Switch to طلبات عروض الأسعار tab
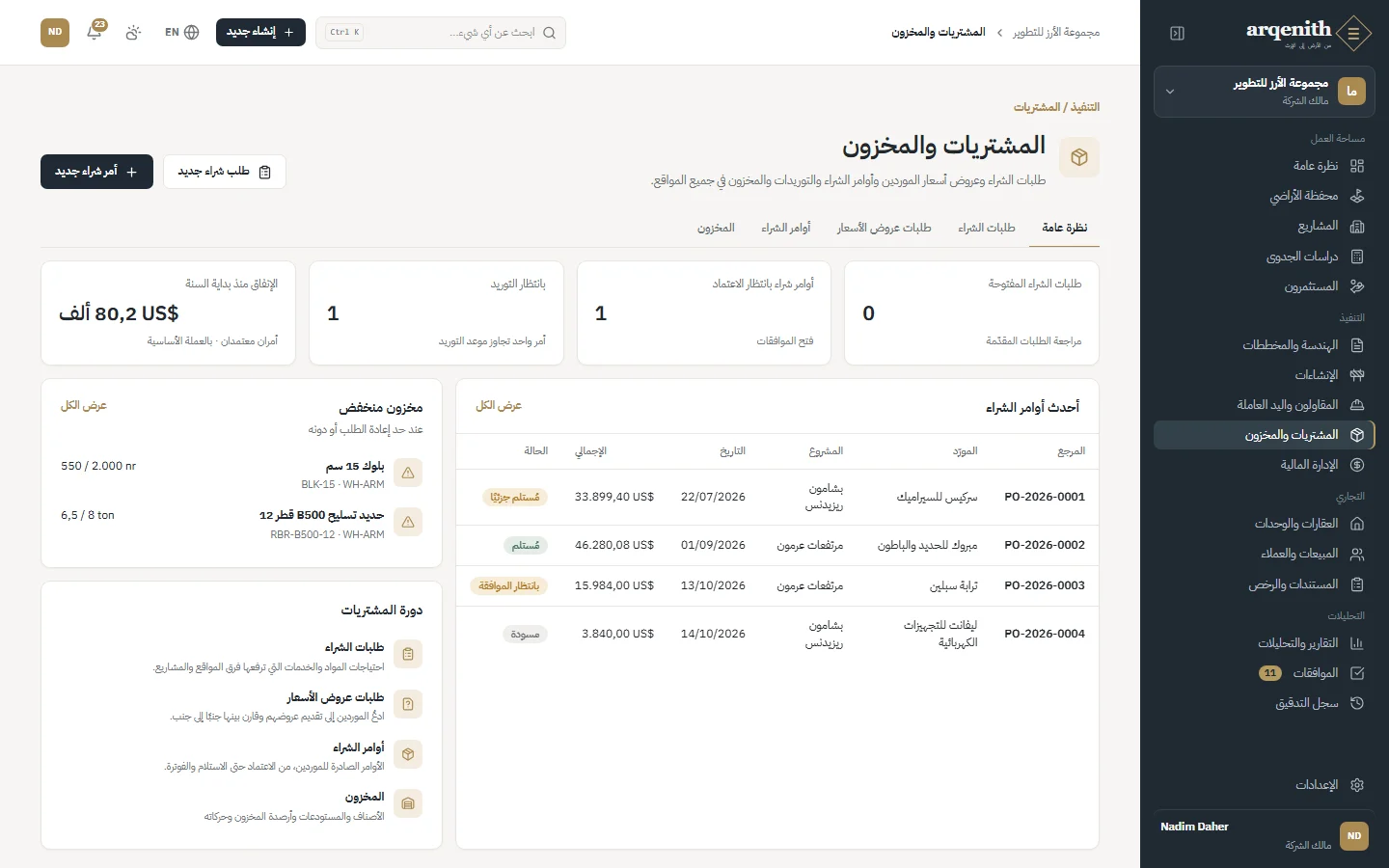Viewport: 1389px width, 868px height. coord(884,228)
